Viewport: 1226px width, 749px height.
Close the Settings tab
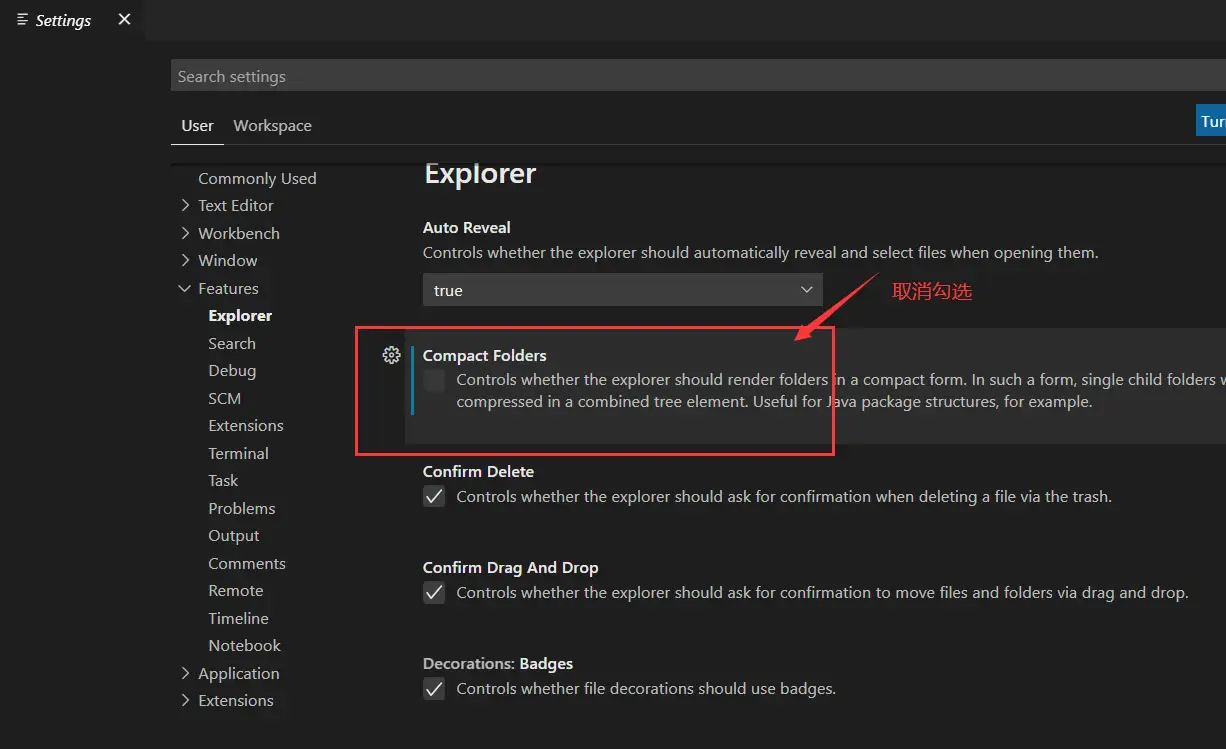[124, 19]
